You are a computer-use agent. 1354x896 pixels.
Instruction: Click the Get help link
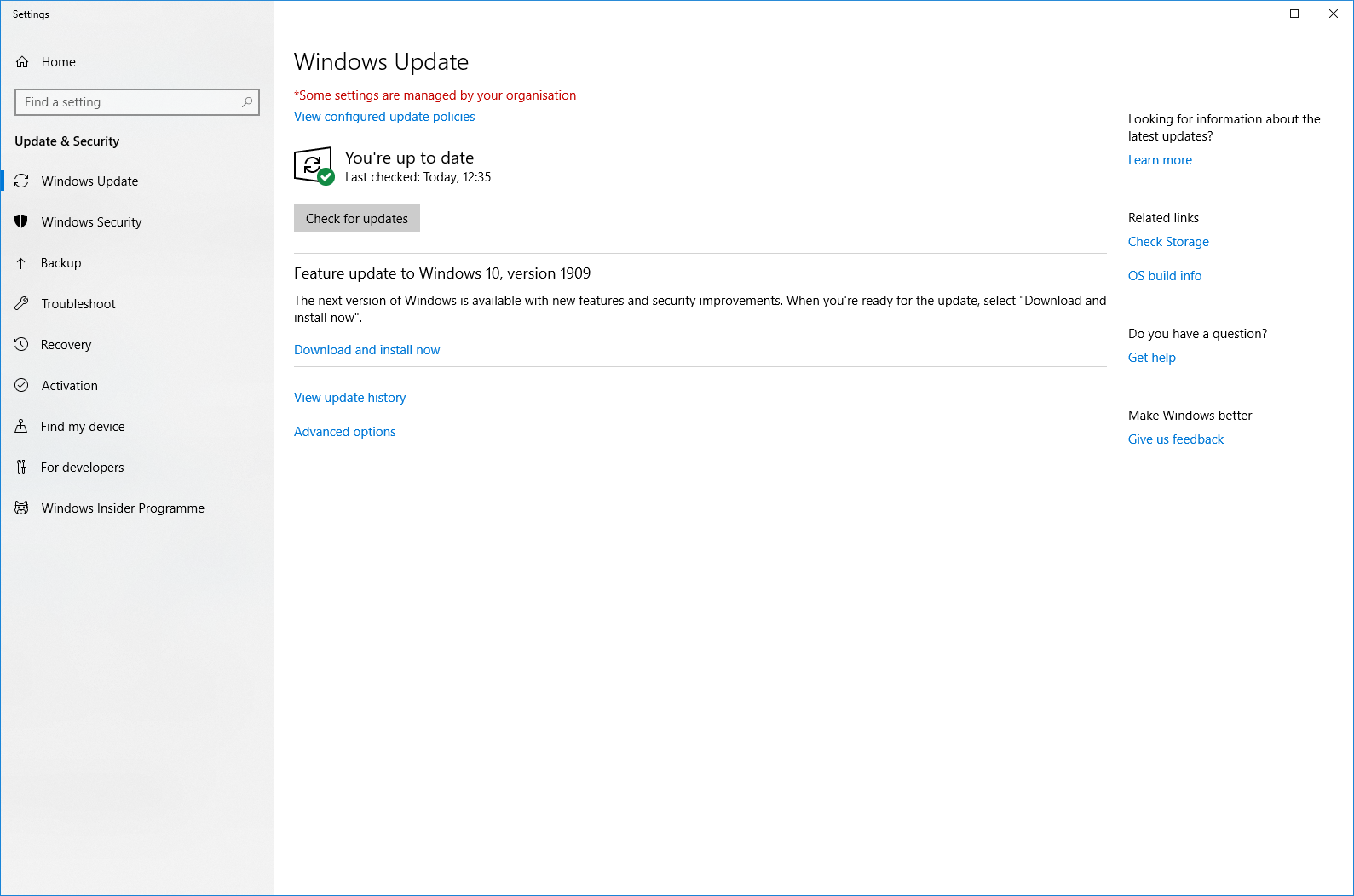(1152, 358)
